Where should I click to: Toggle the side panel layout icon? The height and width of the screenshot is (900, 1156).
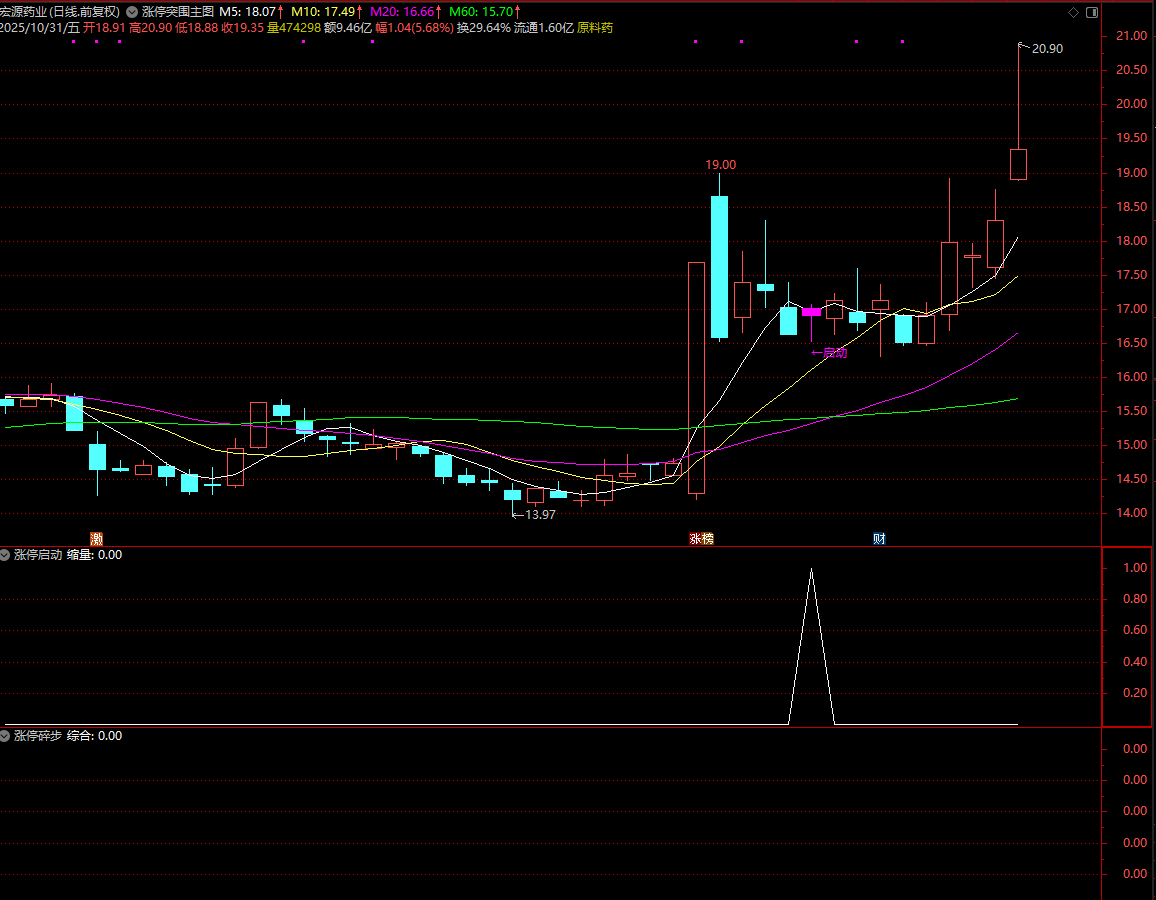point(1091,12)
